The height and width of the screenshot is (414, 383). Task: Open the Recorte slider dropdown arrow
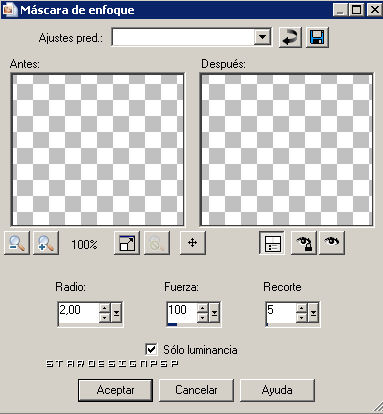(313, 313)
